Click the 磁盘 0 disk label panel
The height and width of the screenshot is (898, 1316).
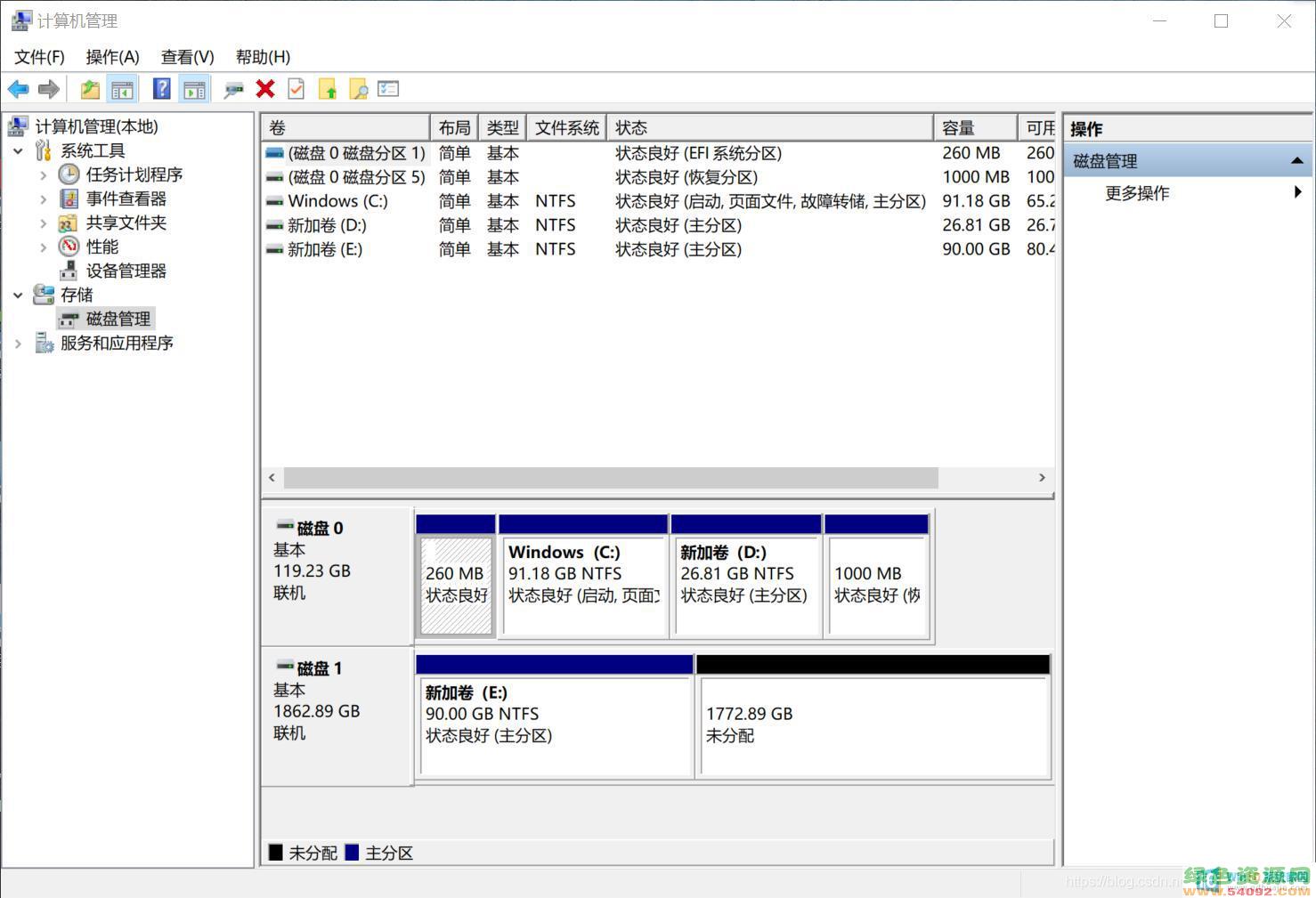(337, 576)
